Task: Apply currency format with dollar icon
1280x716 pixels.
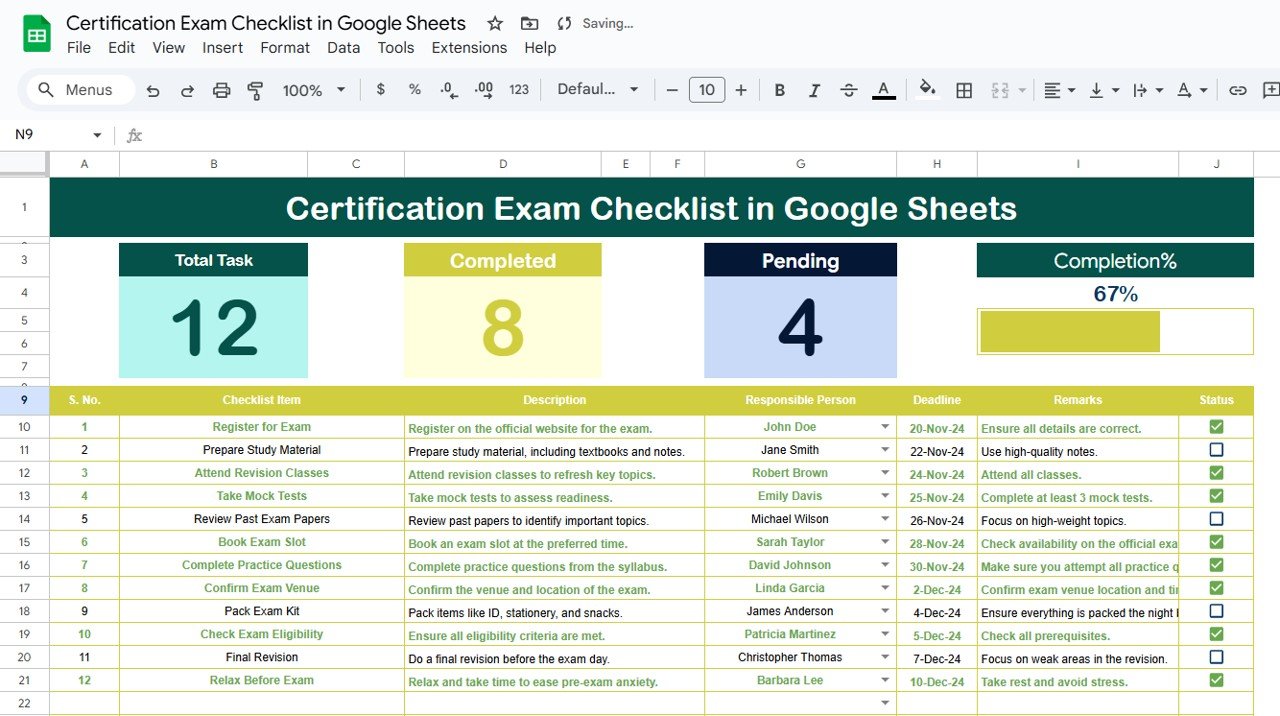Action: click(380, 89)
